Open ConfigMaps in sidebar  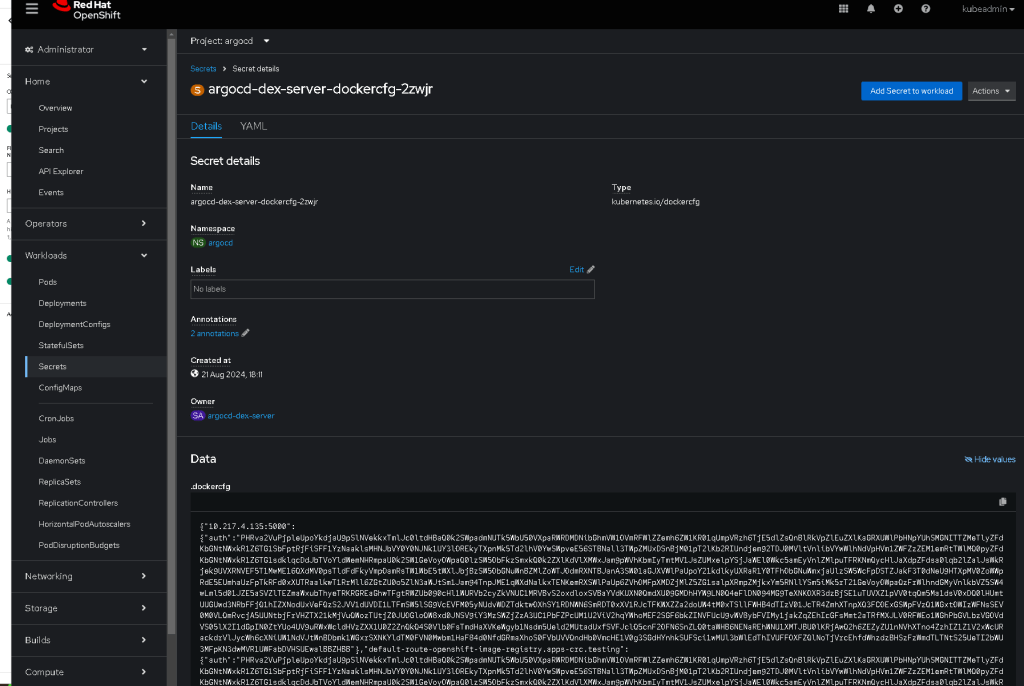tap(60, 387)
